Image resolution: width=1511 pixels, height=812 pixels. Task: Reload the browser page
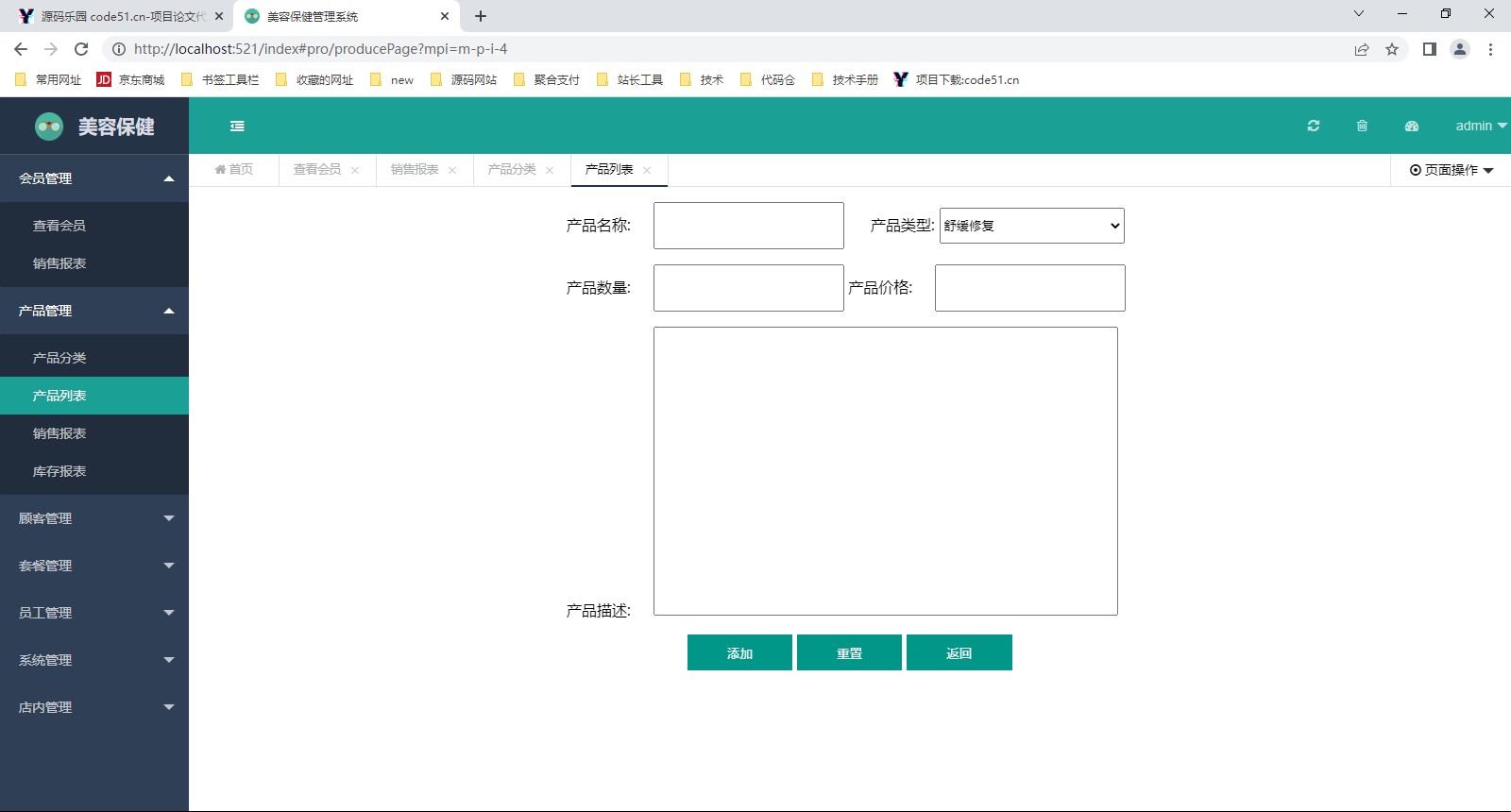pyautogui.click(x=81, y=49)
